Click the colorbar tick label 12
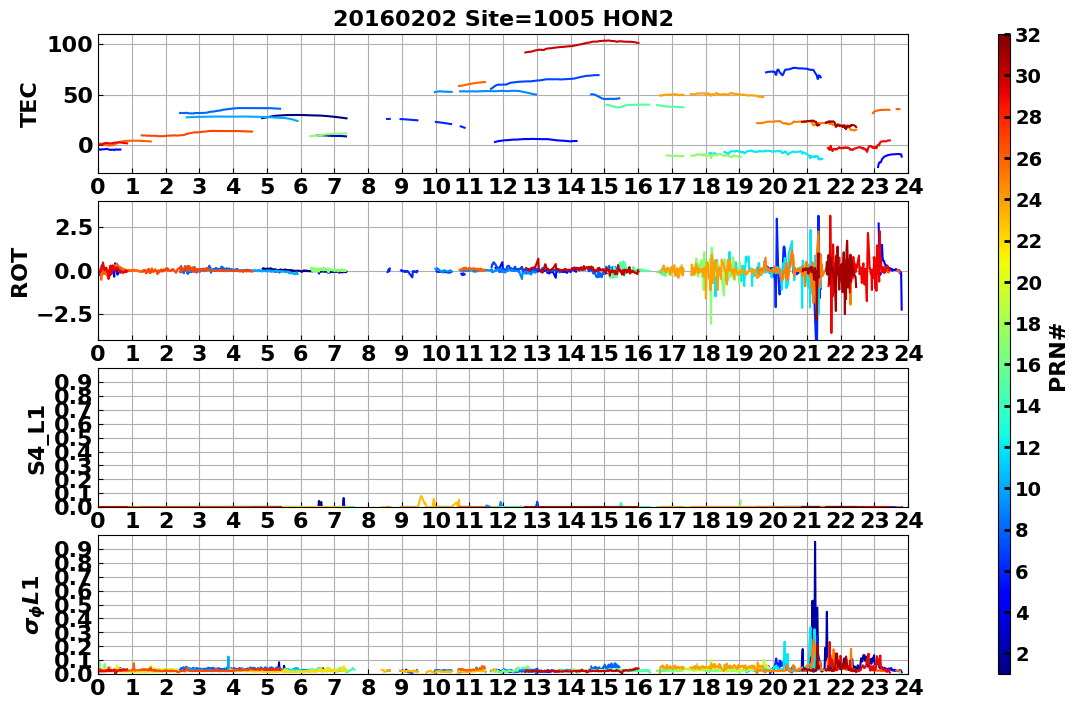The height and width of the screenshot is (709, 1077). coord(1028,447)
